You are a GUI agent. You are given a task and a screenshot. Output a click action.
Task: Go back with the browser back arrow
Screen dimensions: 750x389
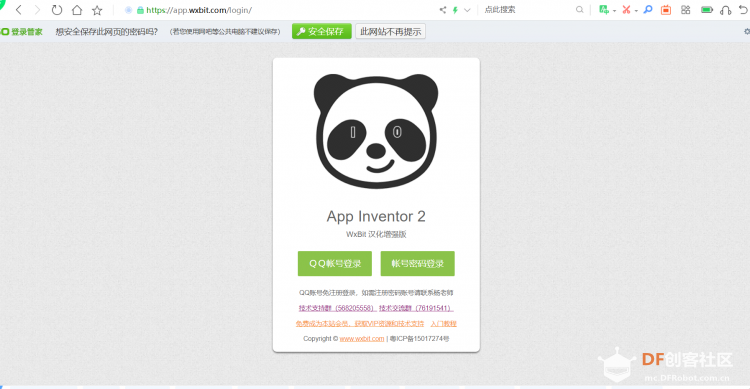pyautogui.click(x=19, y=10)
